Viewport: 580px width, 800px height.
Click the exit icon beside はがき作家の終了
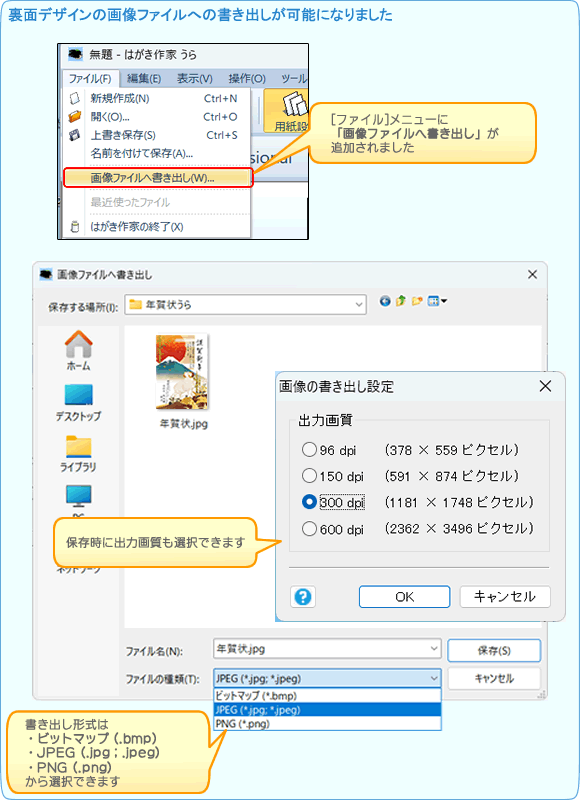click(x=74, y=227)
